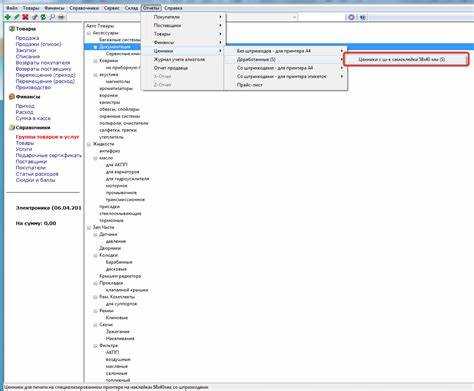Select the Ценники entry in the Отчеты menu
474x391 pixels.
(x=183, y=51)
